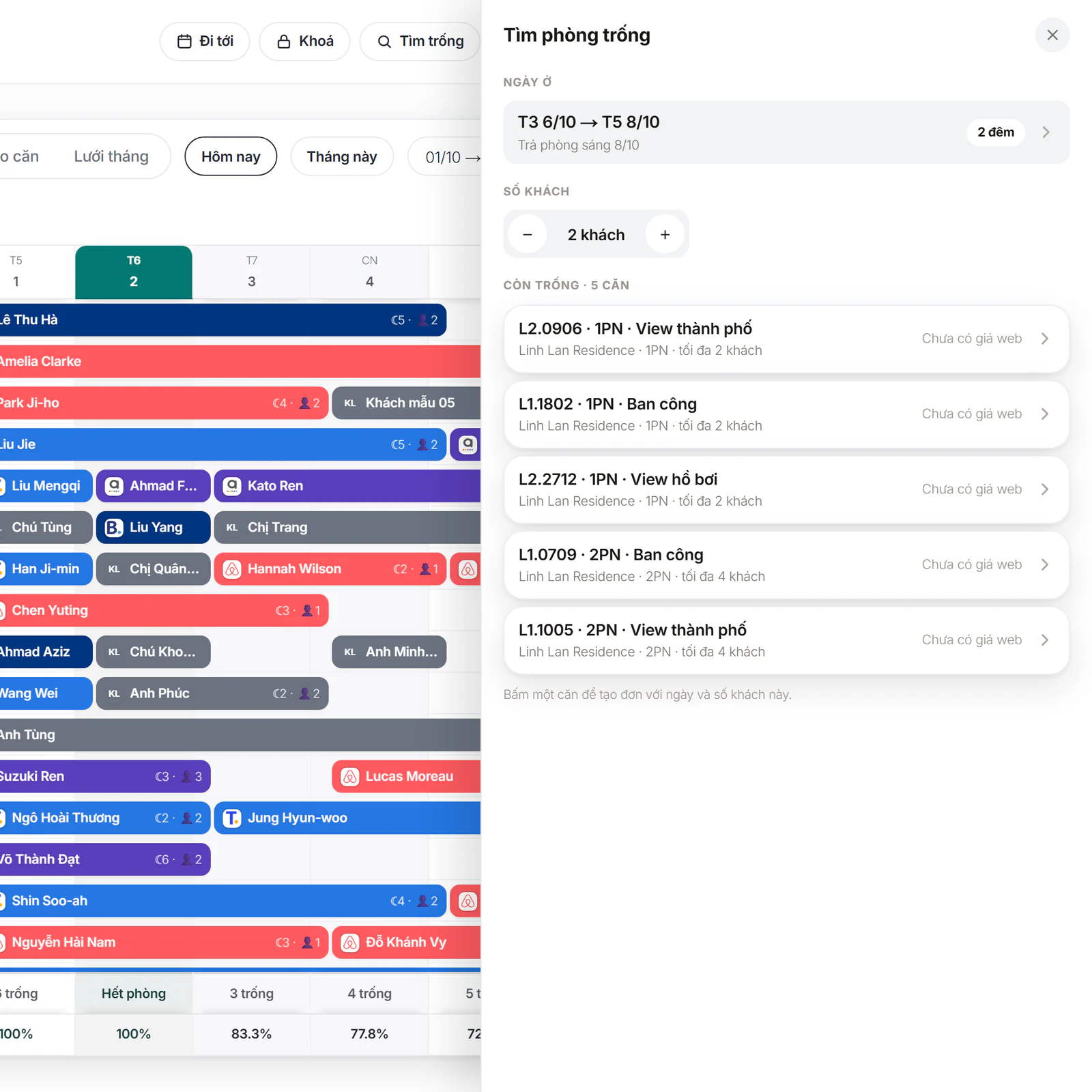
Task: Decrease guest count with minus button
Action: [528, 235]
